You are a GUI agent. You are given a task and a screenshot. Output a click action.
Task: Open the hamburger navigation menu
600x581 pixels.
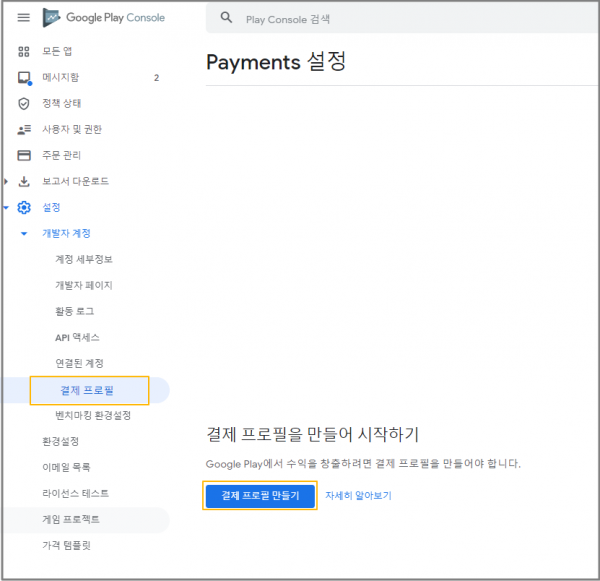[x=24, y=18]
